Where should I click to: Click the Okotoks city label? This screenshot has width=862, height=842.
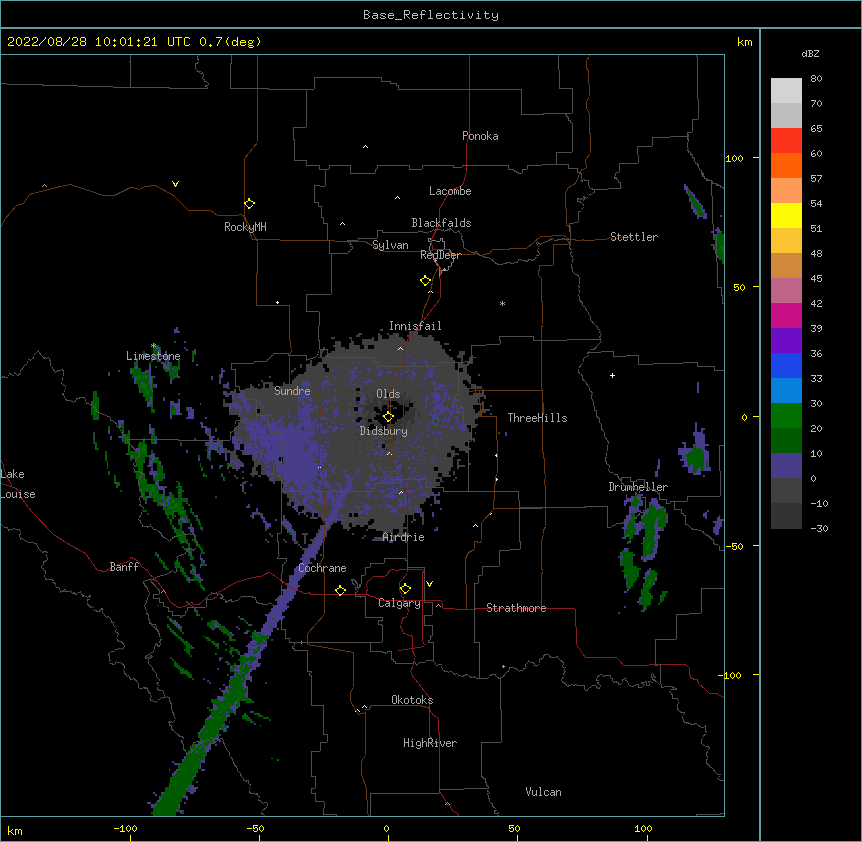(x=412, y=700)
